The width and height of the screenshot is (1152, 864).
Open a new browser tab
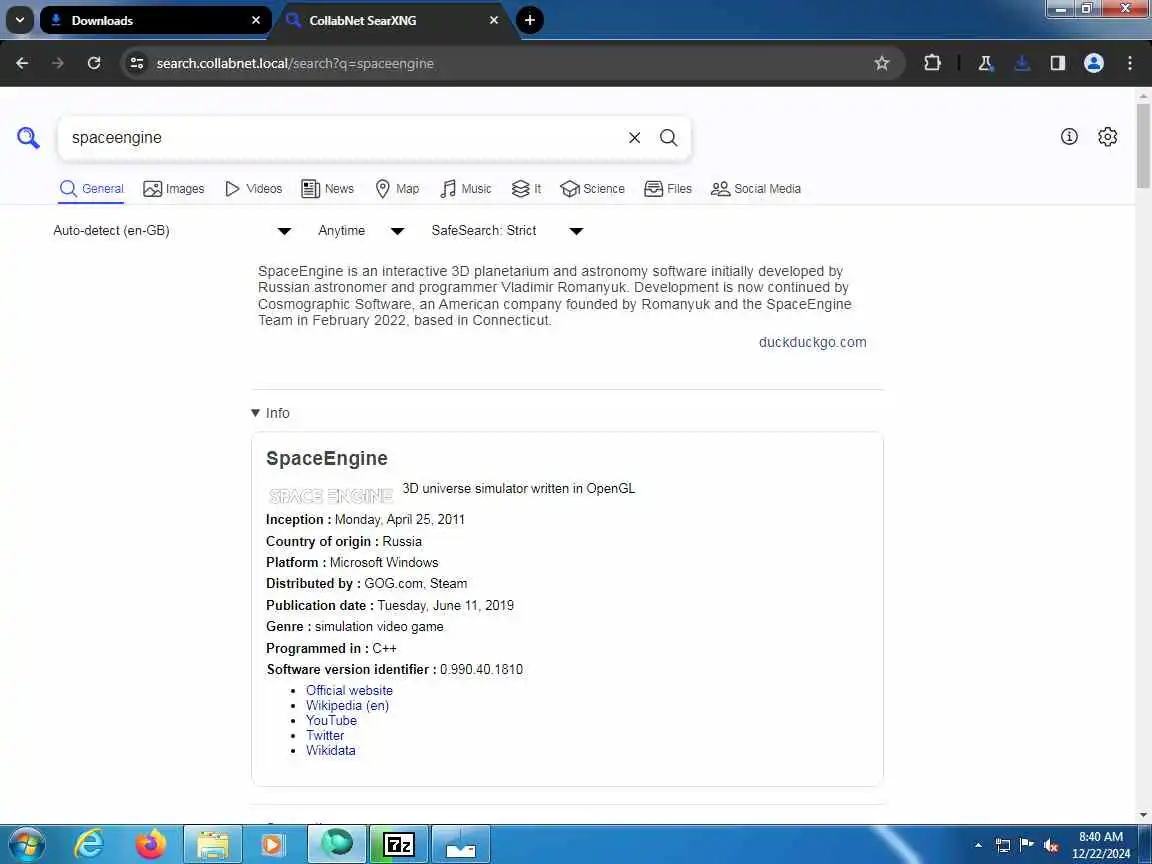(x=530, y=20)
